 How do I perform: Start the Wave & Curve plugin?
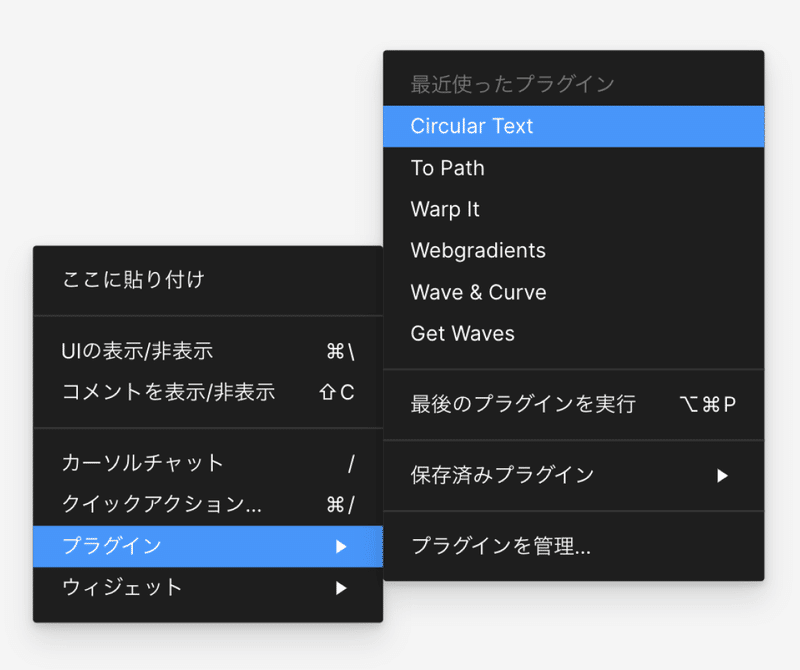pos(573,292)
